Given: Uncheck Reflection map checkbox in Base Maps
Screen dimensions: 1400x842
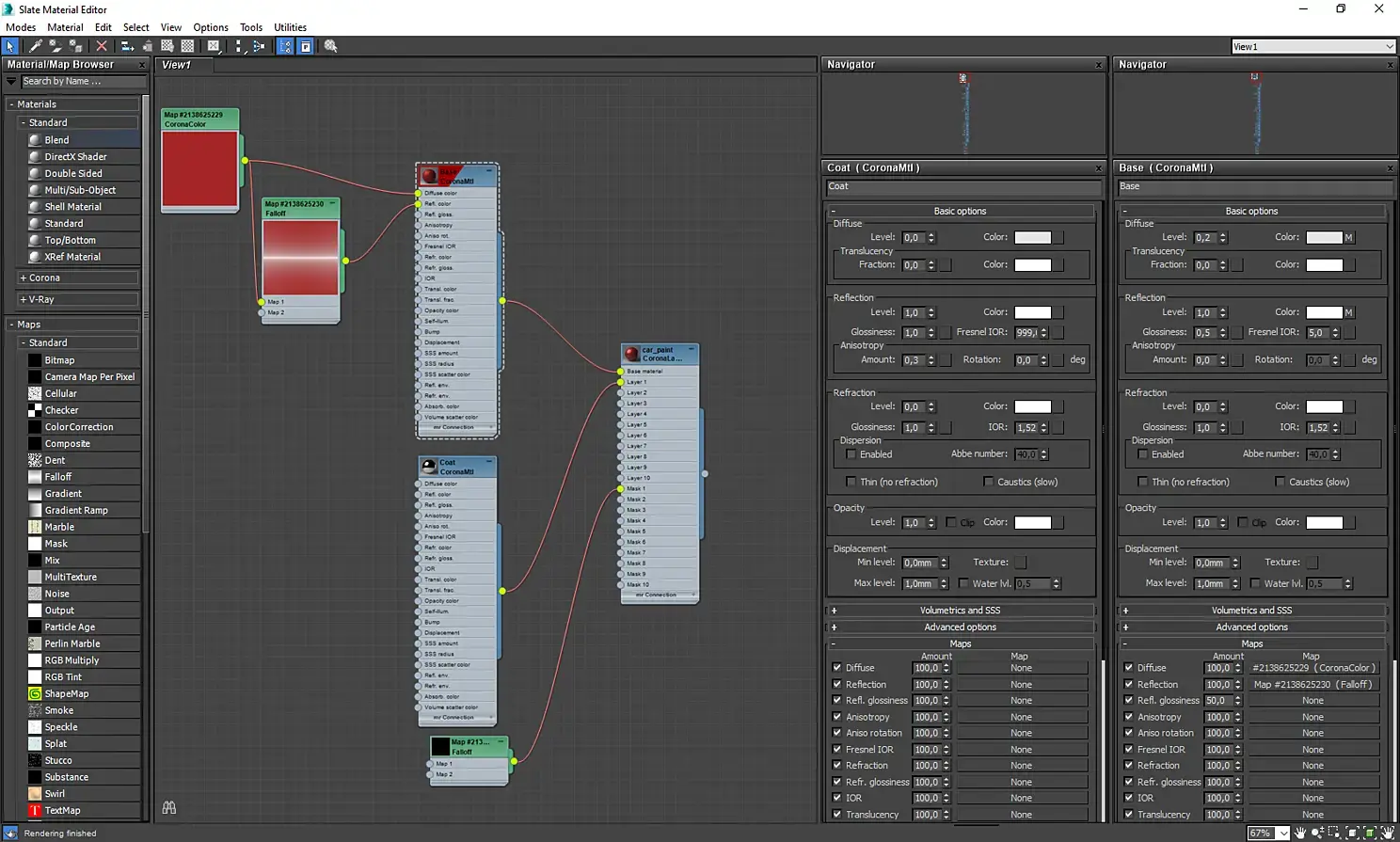Looking at the screenshot, I should (x=1129, y=685).
